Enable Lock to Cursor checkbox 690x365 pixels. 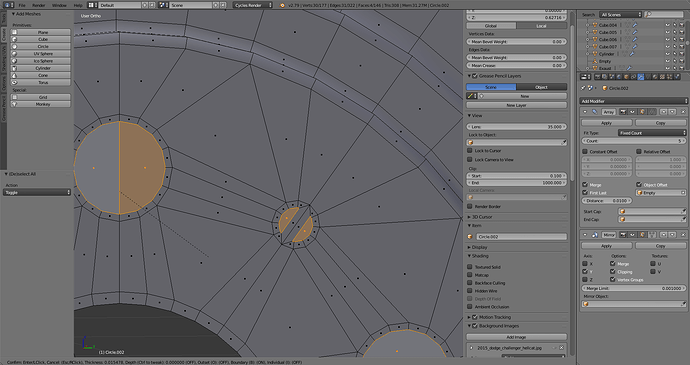[470, 151]
